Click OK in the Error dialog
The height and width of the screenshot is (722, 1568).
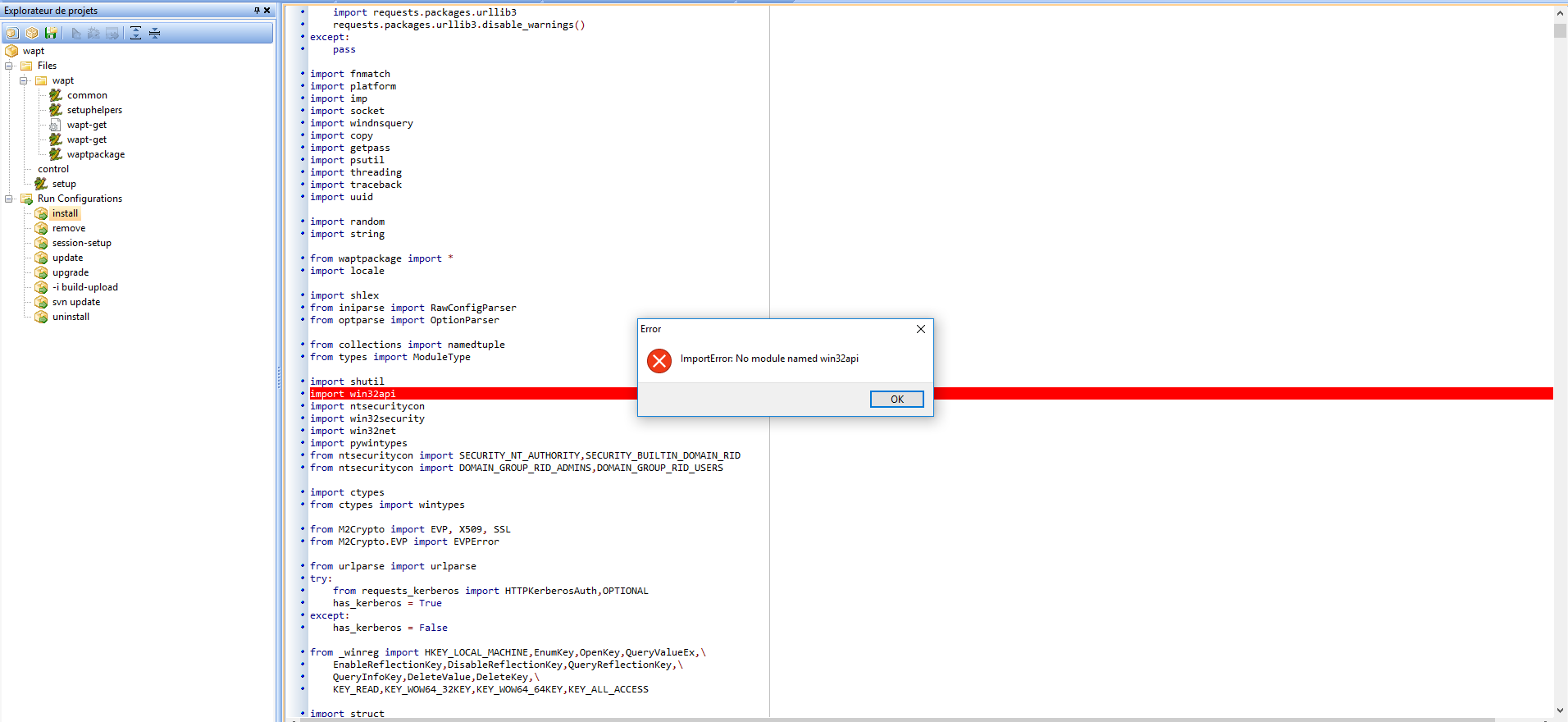coord(896,399)
